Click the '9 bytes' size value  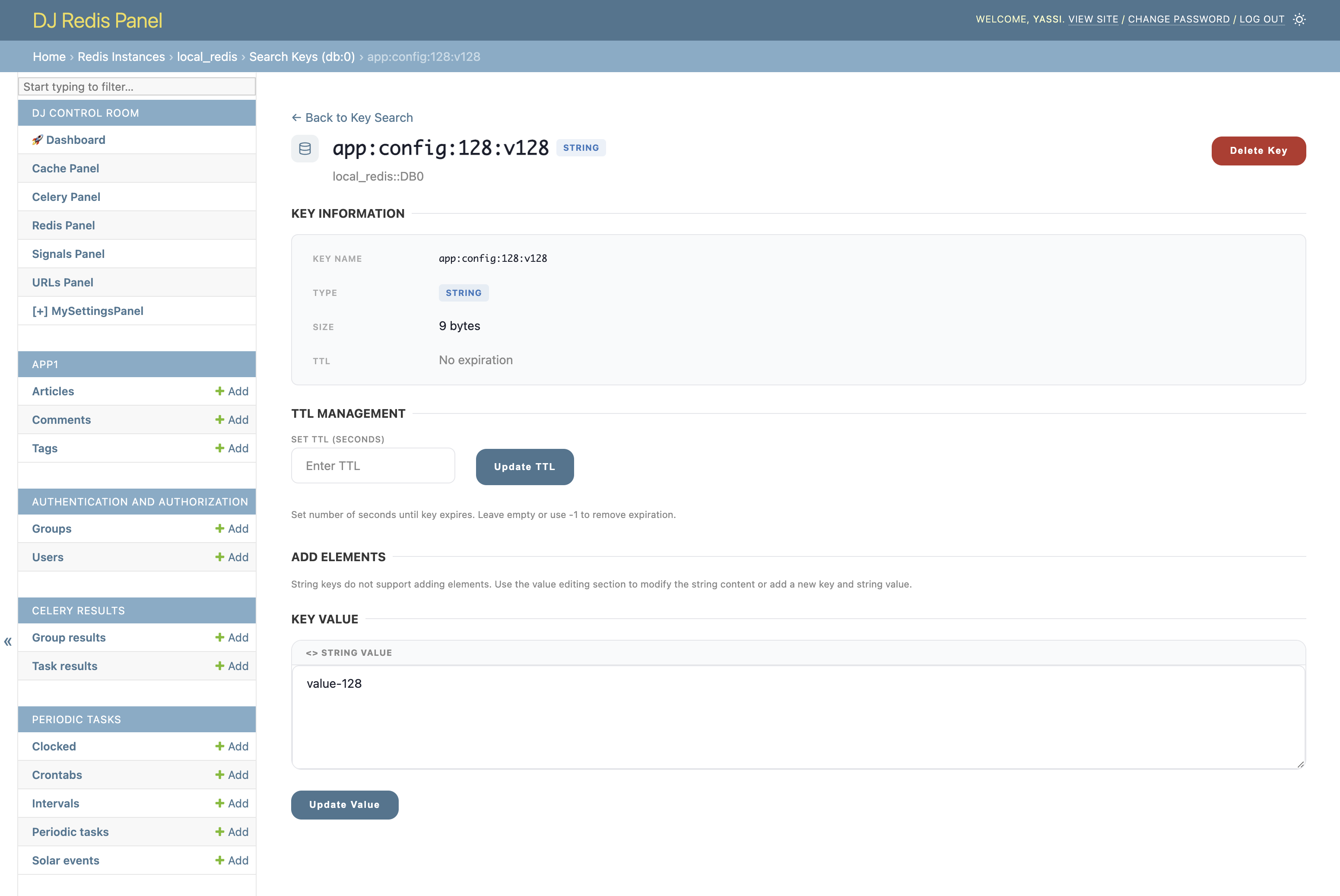pos(460,326)
